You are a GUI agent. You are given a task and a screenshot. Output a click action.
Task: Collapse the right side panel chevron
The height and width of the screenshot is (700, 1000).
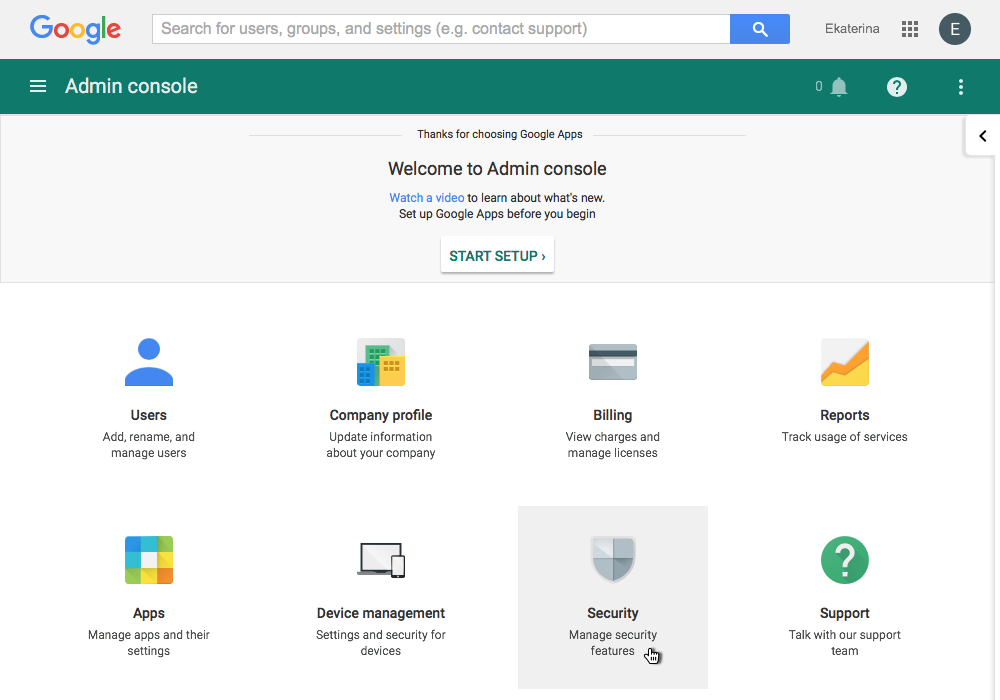[x=982, y=135]
